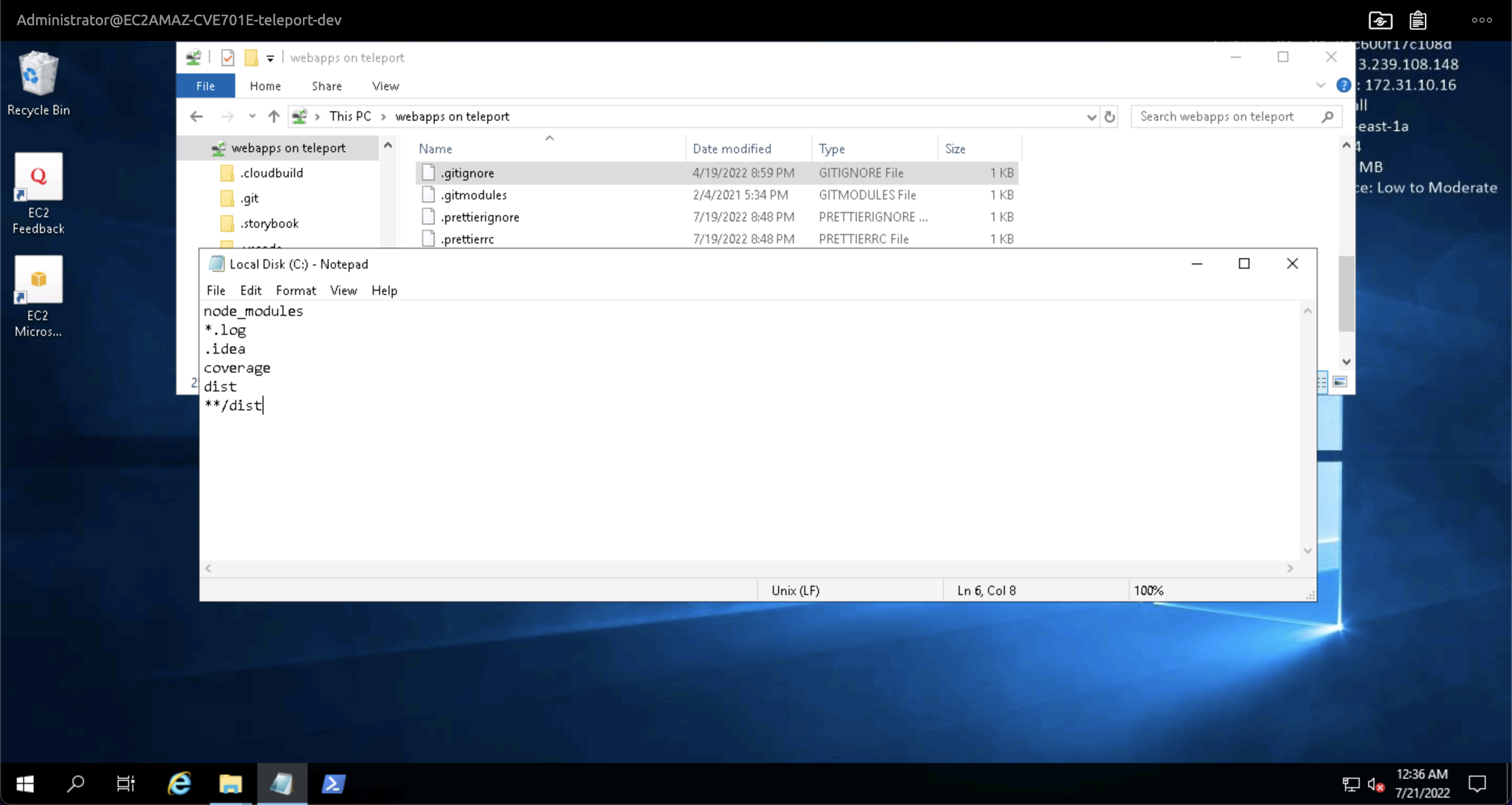Viewport: 1512px width, 805px height.
Task: Expand the address bar history dropdown
Action: [1091, 116]
